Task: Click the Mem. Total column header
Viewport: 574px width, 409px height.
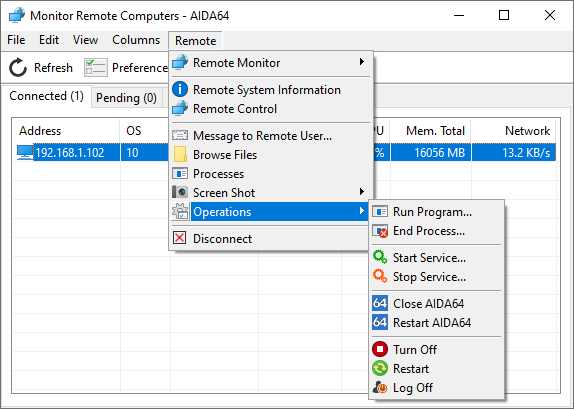Action: coord(431,131)
